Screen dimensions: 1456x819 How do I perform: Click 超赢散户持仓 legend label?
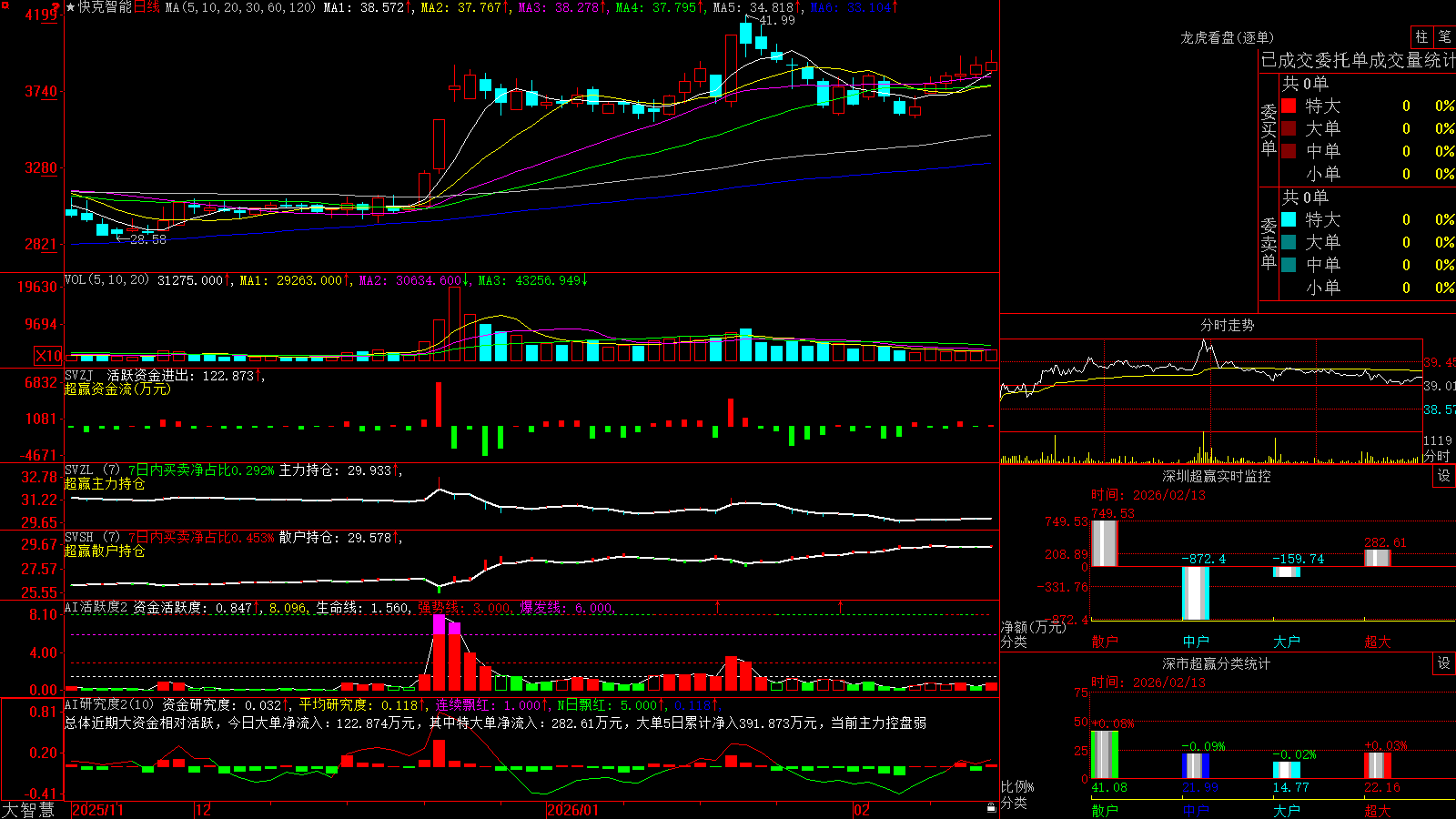point(105,551)
